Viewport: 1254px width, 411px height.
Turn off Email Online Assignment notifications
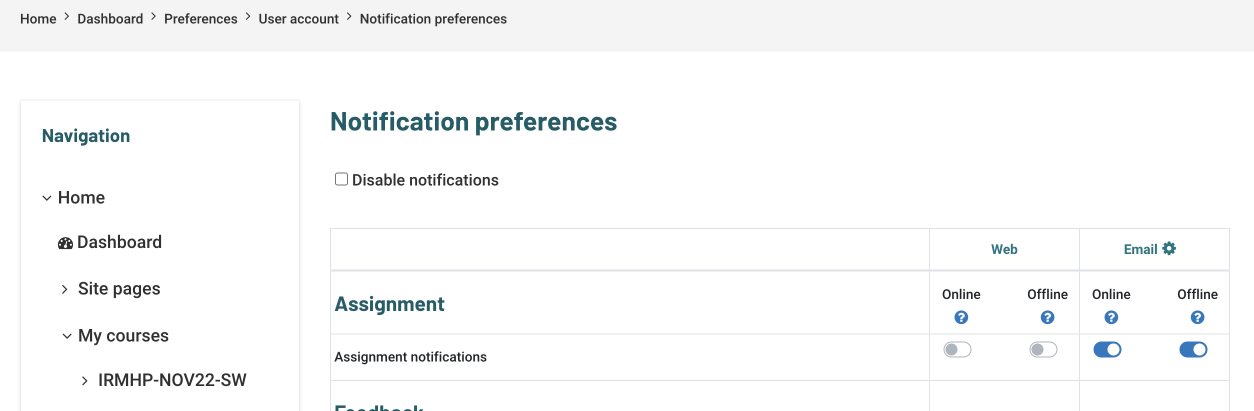tap(1108, 350)
